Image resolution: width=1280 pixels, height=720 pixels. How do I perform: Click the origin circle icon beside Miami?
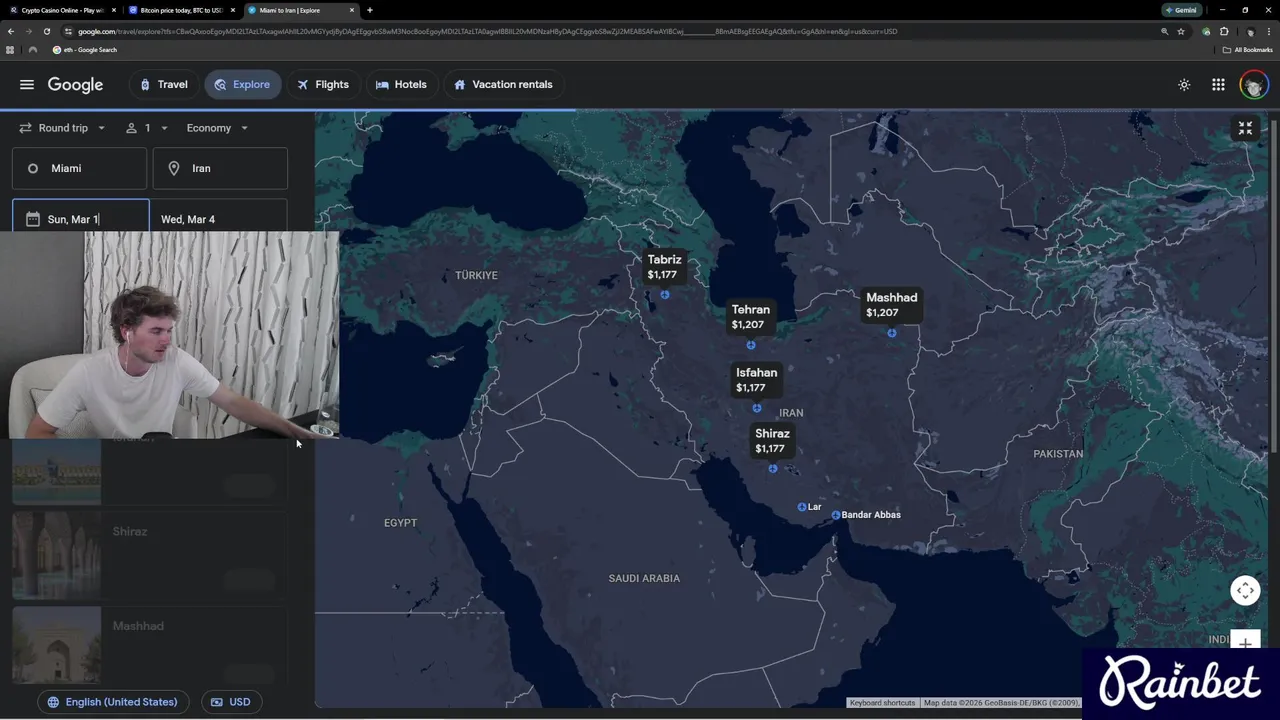pos(33,168)
